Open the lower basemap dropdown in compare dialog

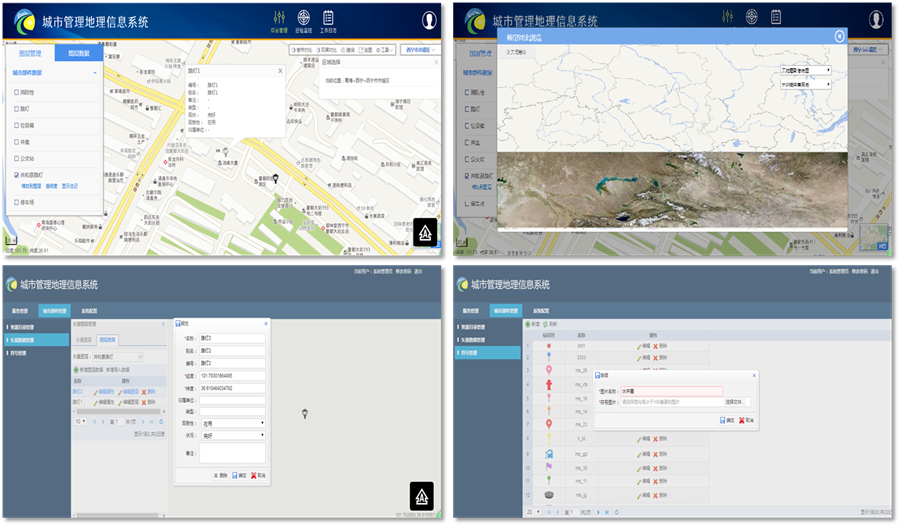pyautogui.click(x=805, y=84)
